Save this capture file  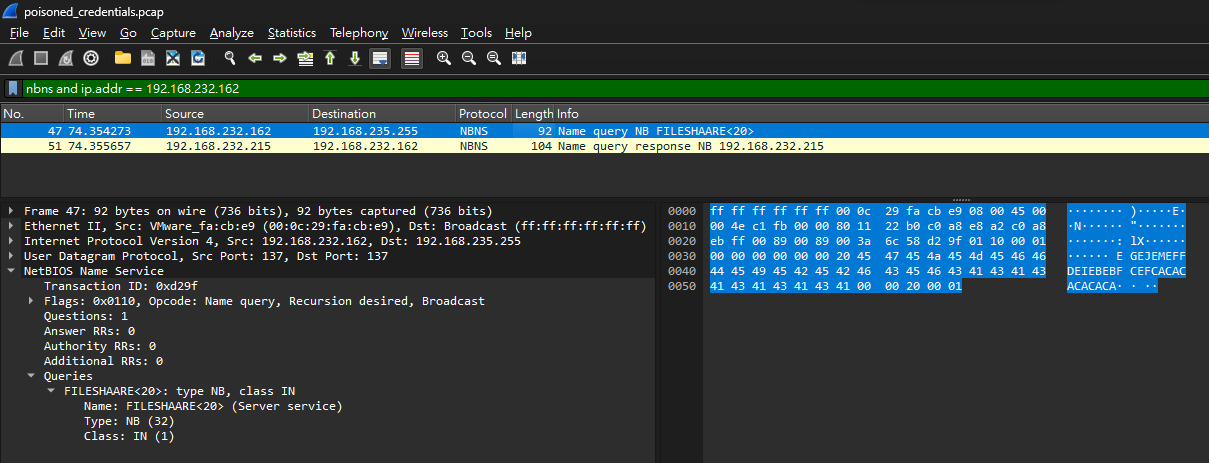pyautogui.click(x=148, y=58)
